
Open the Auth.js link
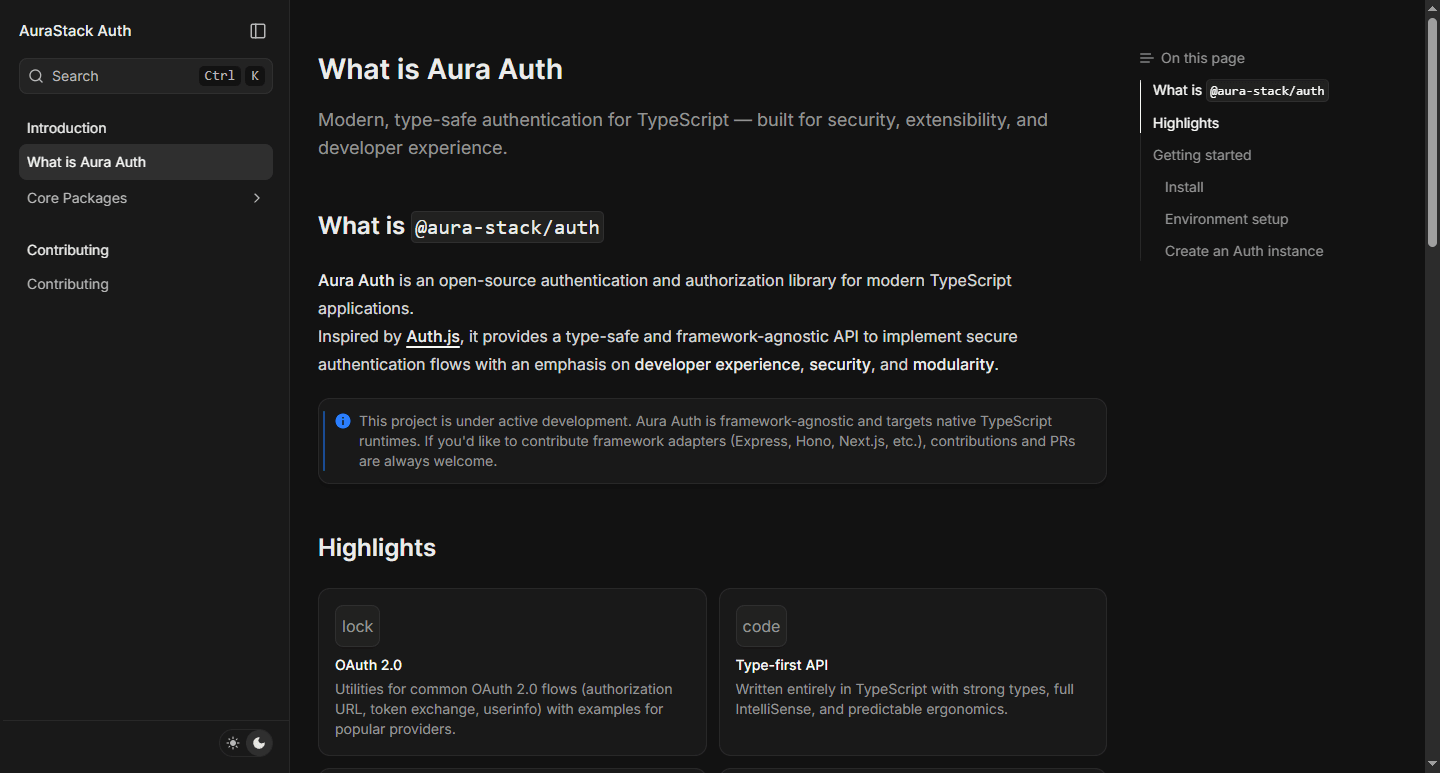[432, 336]
